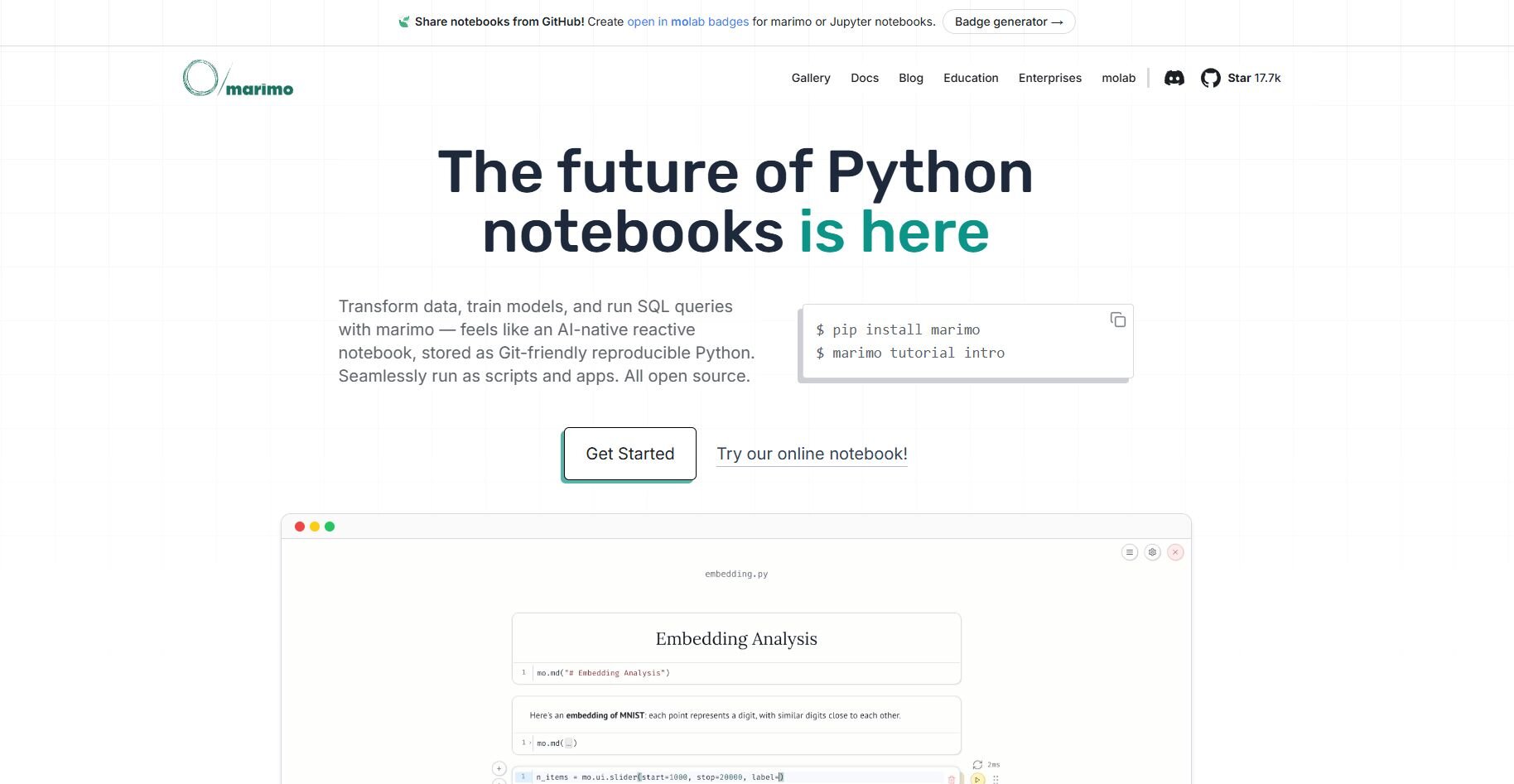This screenshot has width=1514, height=784.
Task: Navigate to Education section
Action: point(971,78)
